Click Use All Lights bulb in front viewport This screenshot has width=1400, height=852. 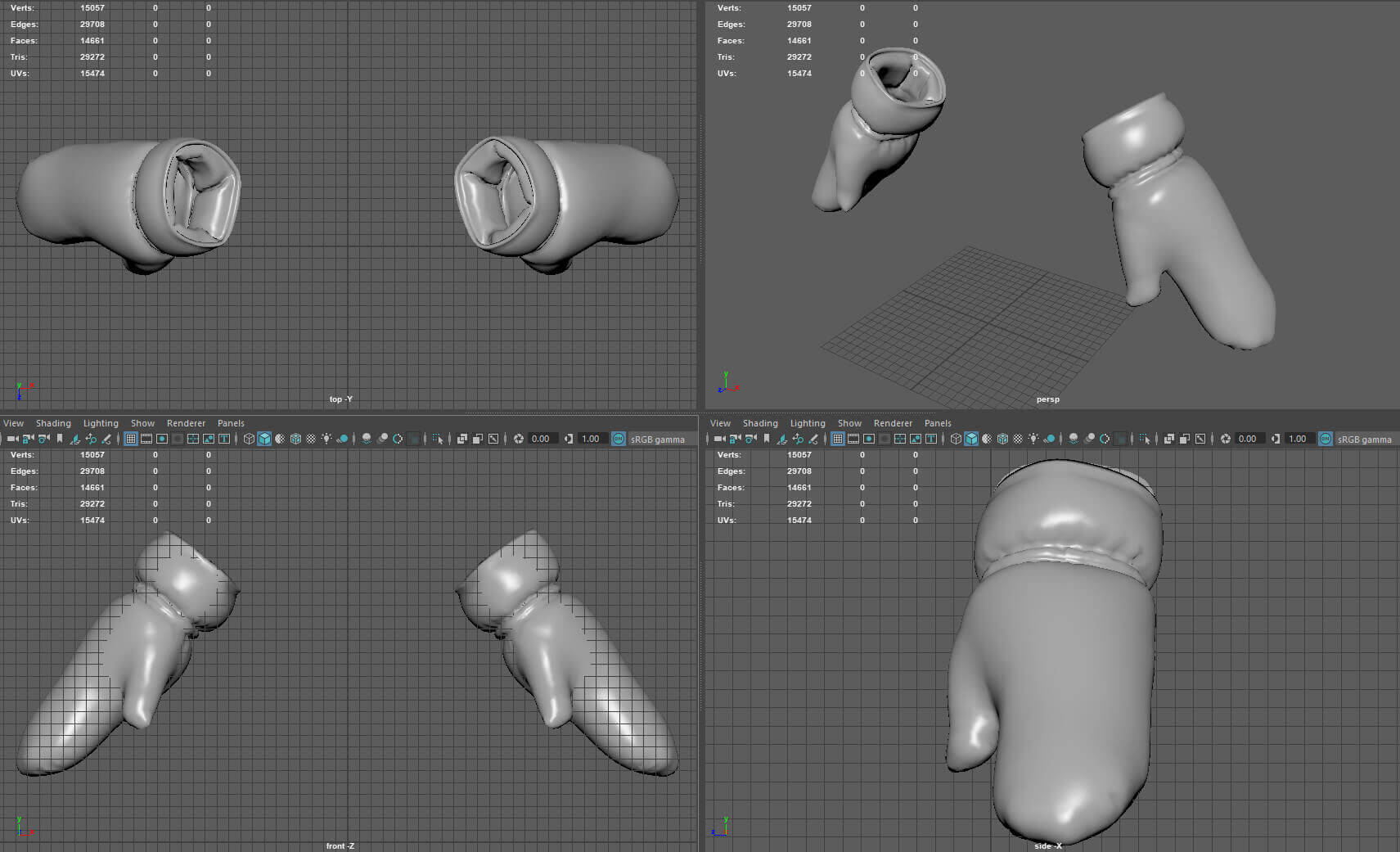(326, 439)
